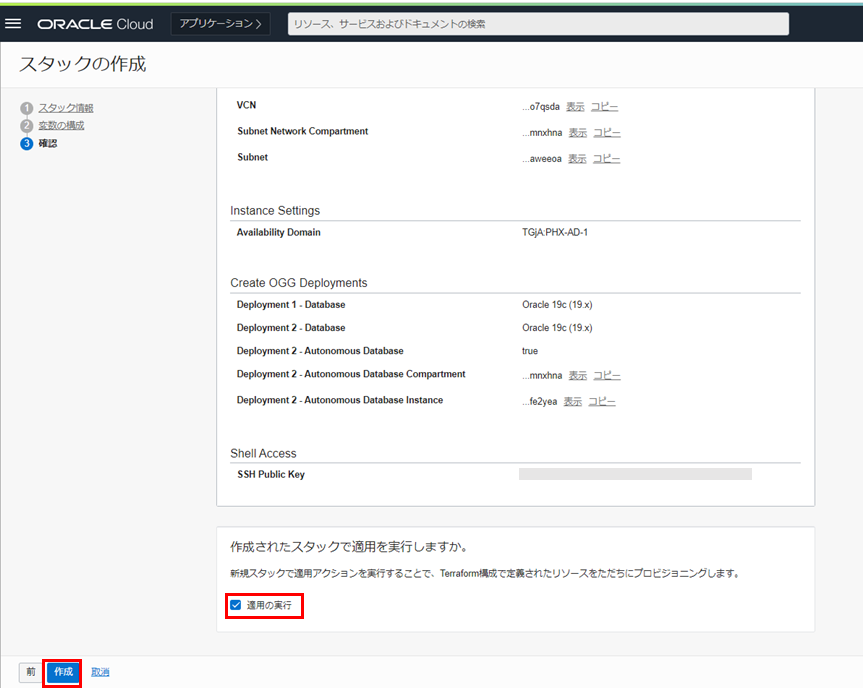Viewport: 863px width, 688px height.
Task: Show Subnet Network Compartment OCID
Action: (x=577, y=132)
